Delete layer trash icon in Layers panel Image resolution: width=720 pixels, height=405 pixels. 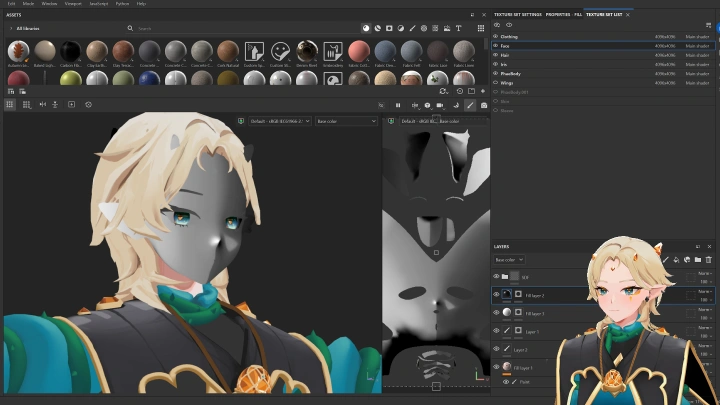709,259
